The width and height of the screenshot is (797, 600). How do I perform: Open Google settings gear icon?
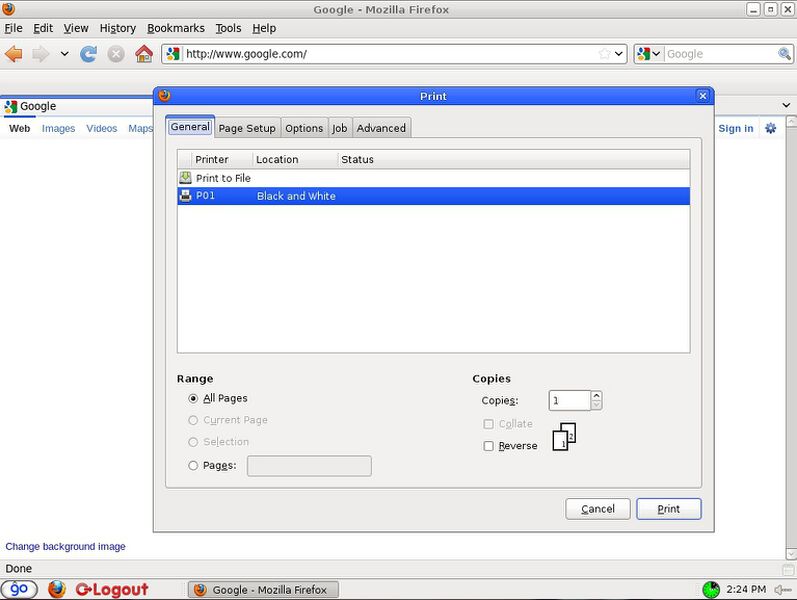pyautogui.click(x=771, y=128)
